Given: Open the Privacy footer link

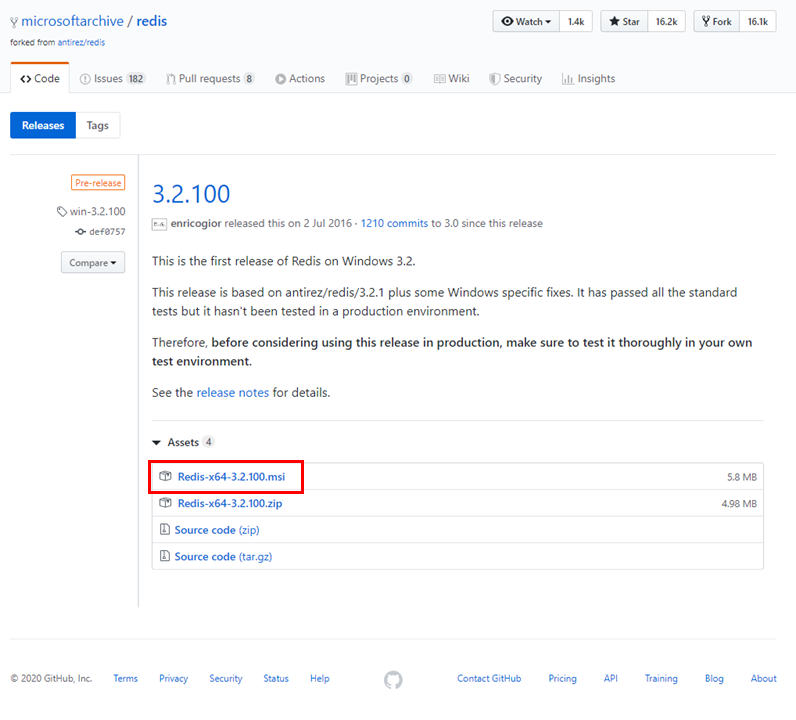Looking at the screenshot, I should 174,678.
